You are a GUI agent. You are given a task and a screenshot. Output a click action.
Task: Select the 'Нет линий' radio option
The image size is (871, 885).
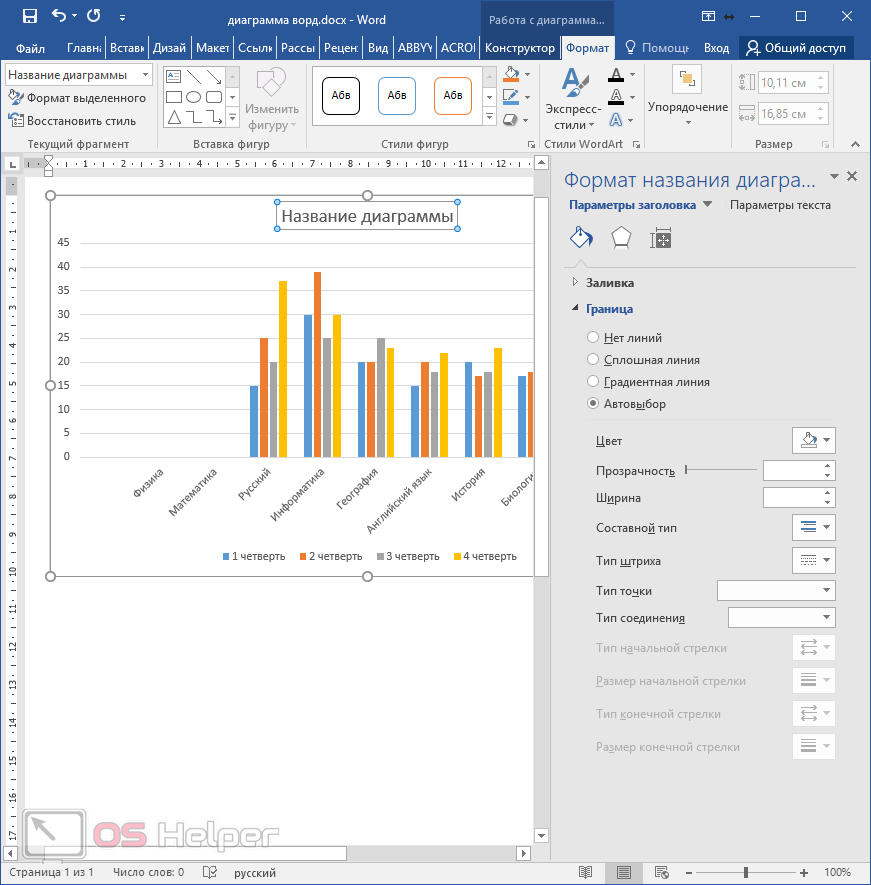(594, 338)
